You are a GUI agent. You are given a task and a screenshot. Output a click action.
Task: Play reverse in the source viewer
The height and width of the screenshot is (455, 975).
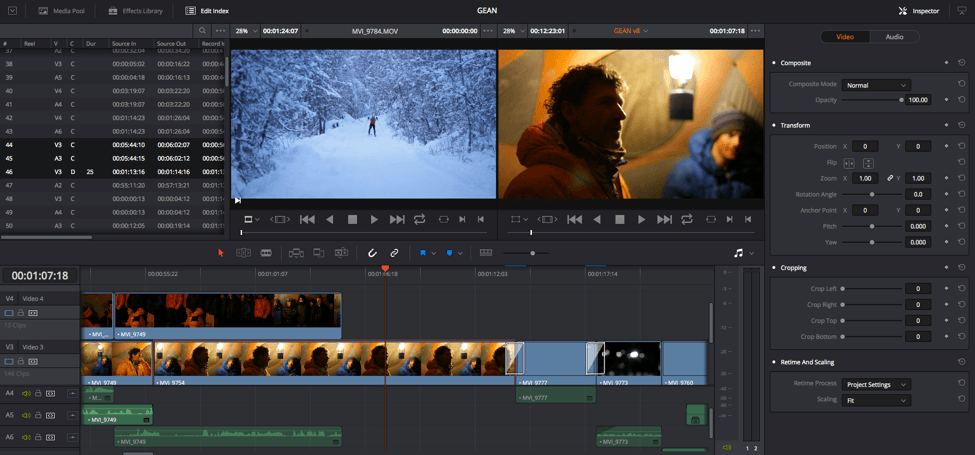pos(330,219)
